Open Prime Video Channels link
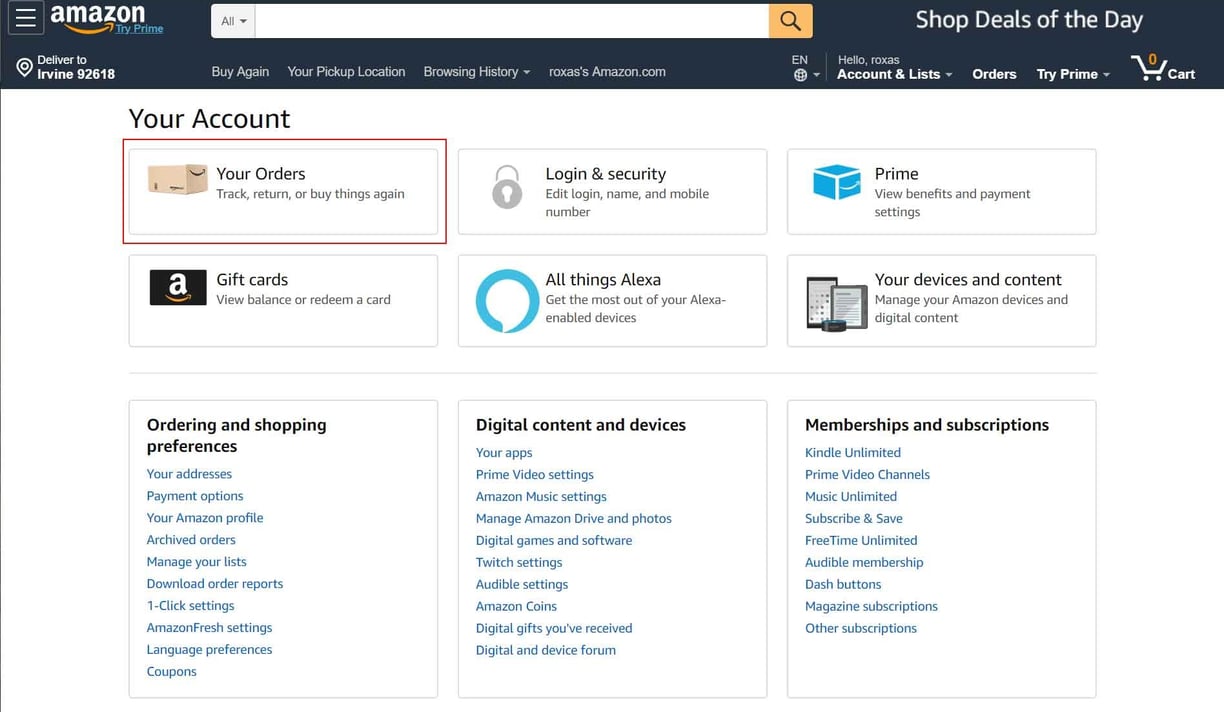The height and width of the screenshot is (712, 1224). 867,475
